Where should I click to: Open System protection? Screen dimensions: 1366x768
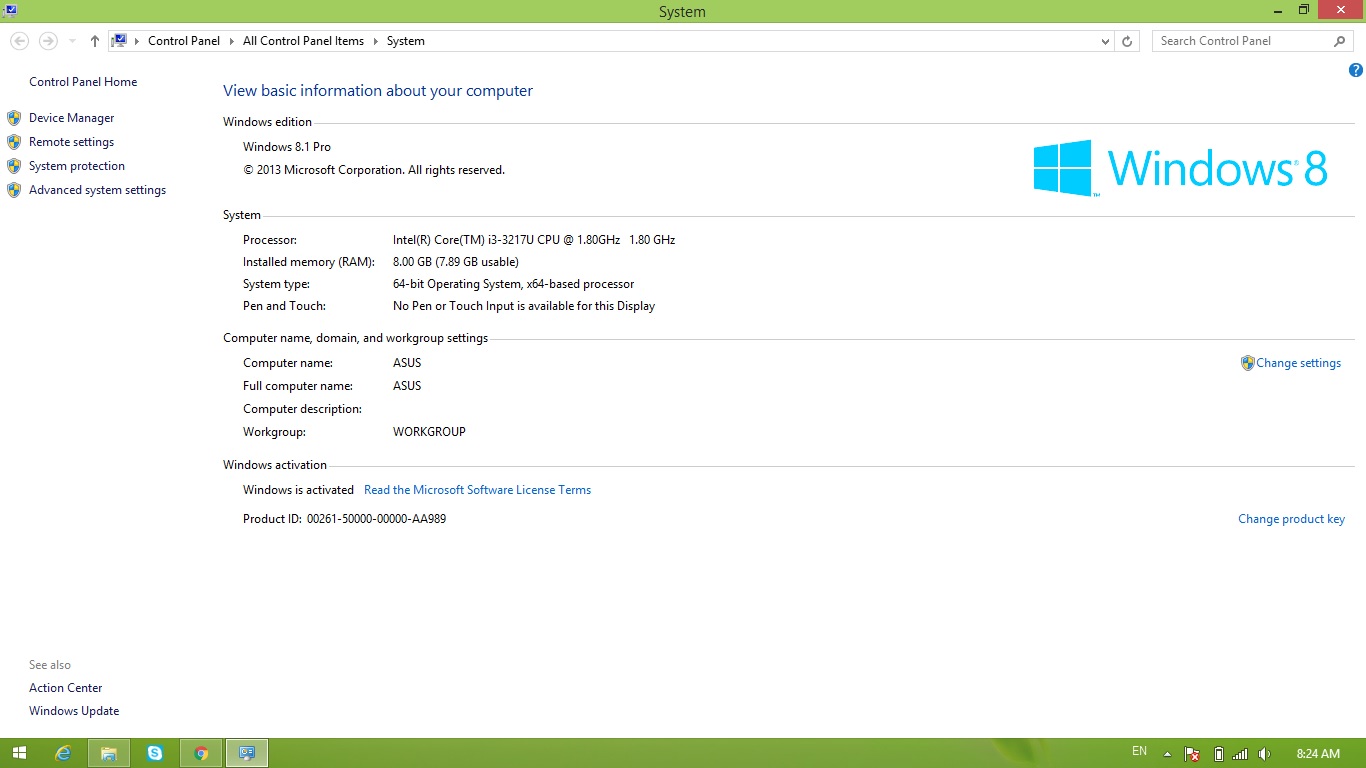tap(77, 166)
